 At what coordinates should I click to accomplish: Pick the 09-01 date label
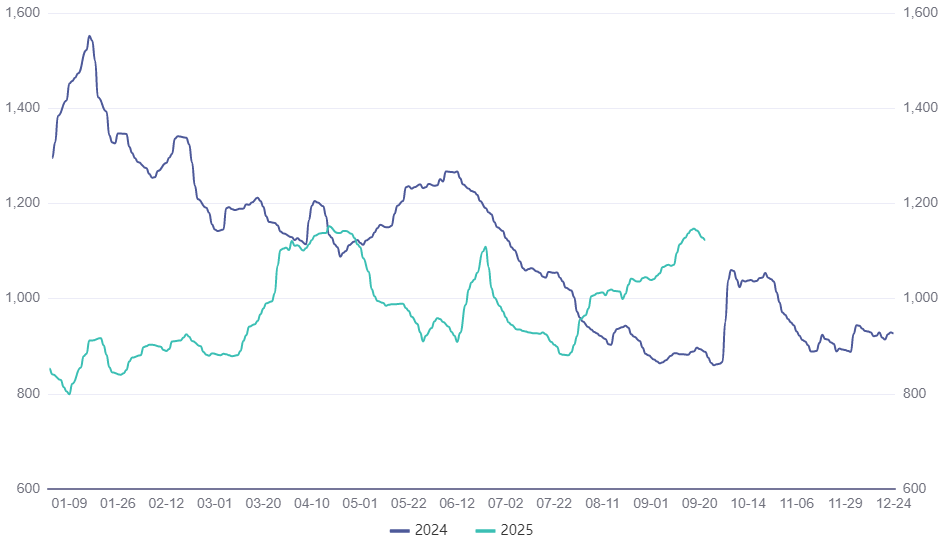point(652,504)
